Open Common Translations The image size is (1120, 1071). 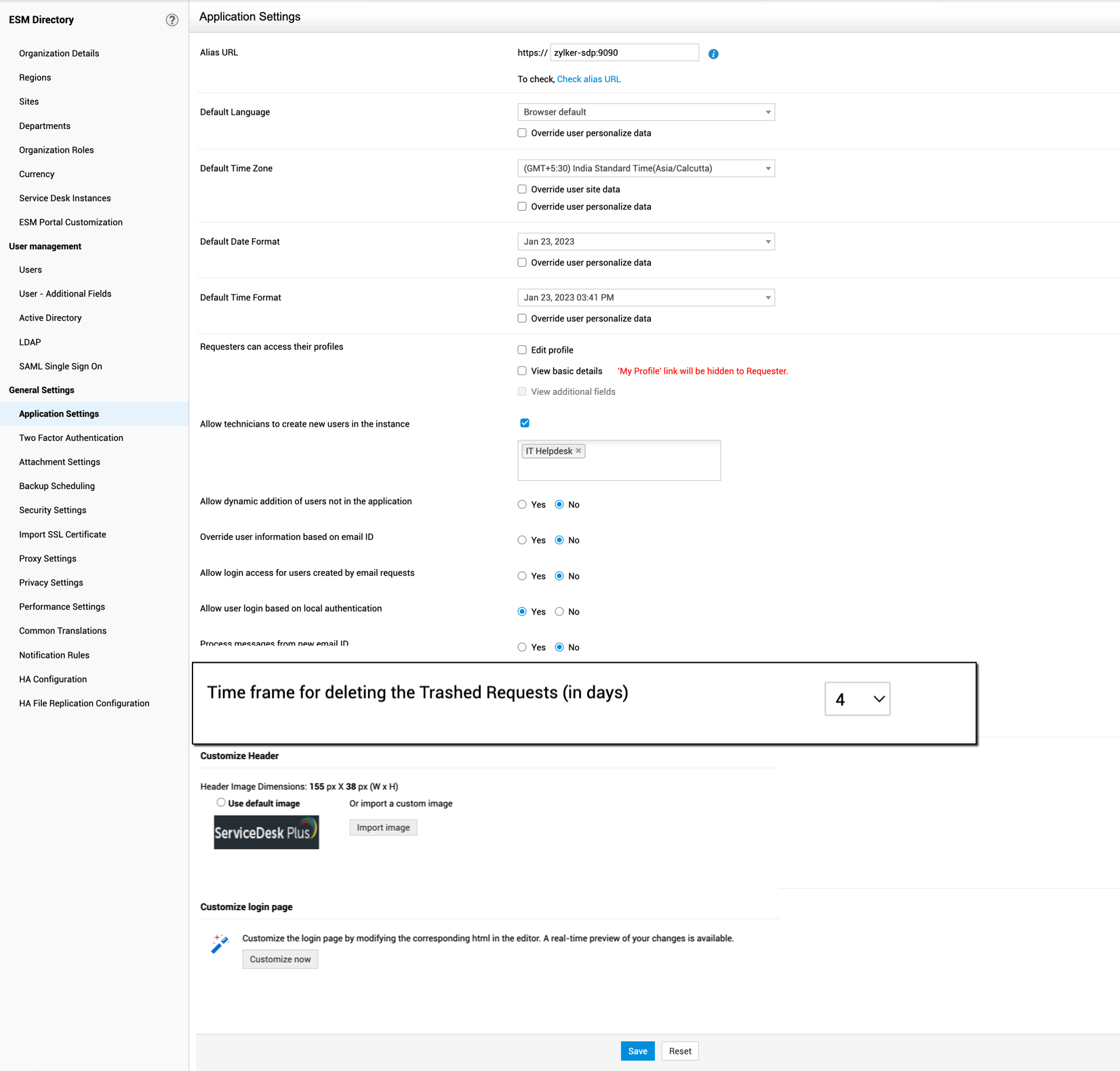pos(63,631)
